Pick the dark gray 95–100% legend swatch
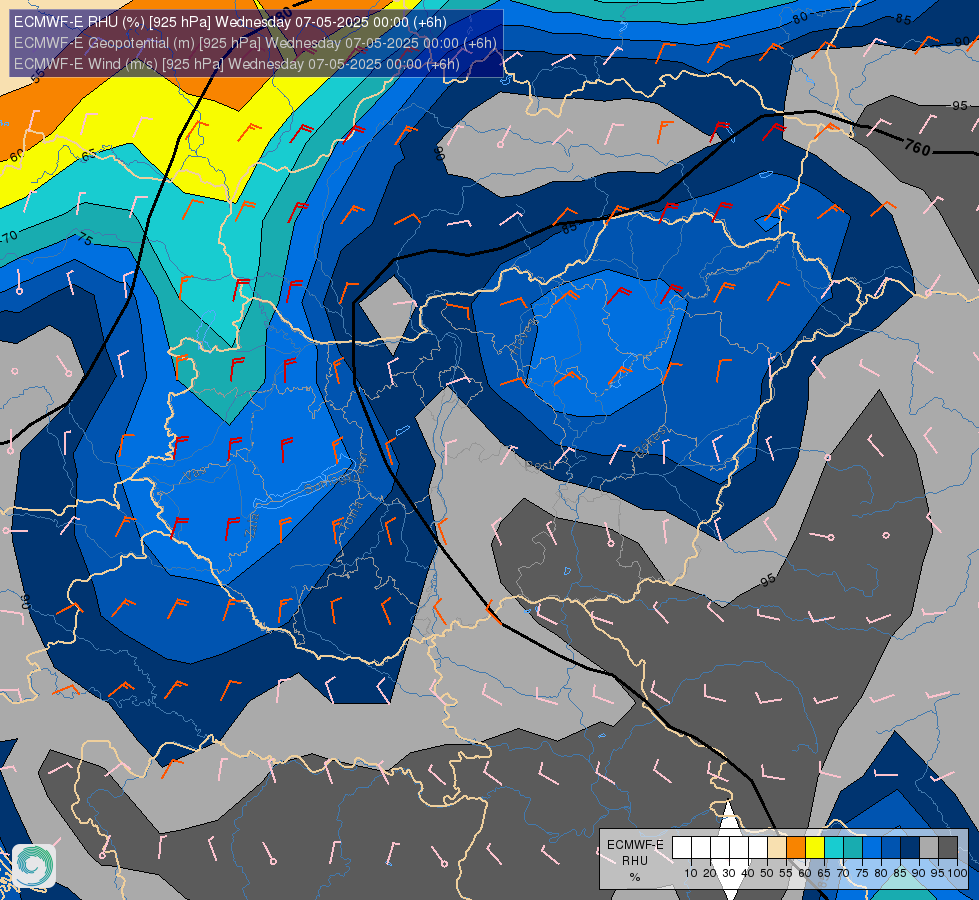 947,847
